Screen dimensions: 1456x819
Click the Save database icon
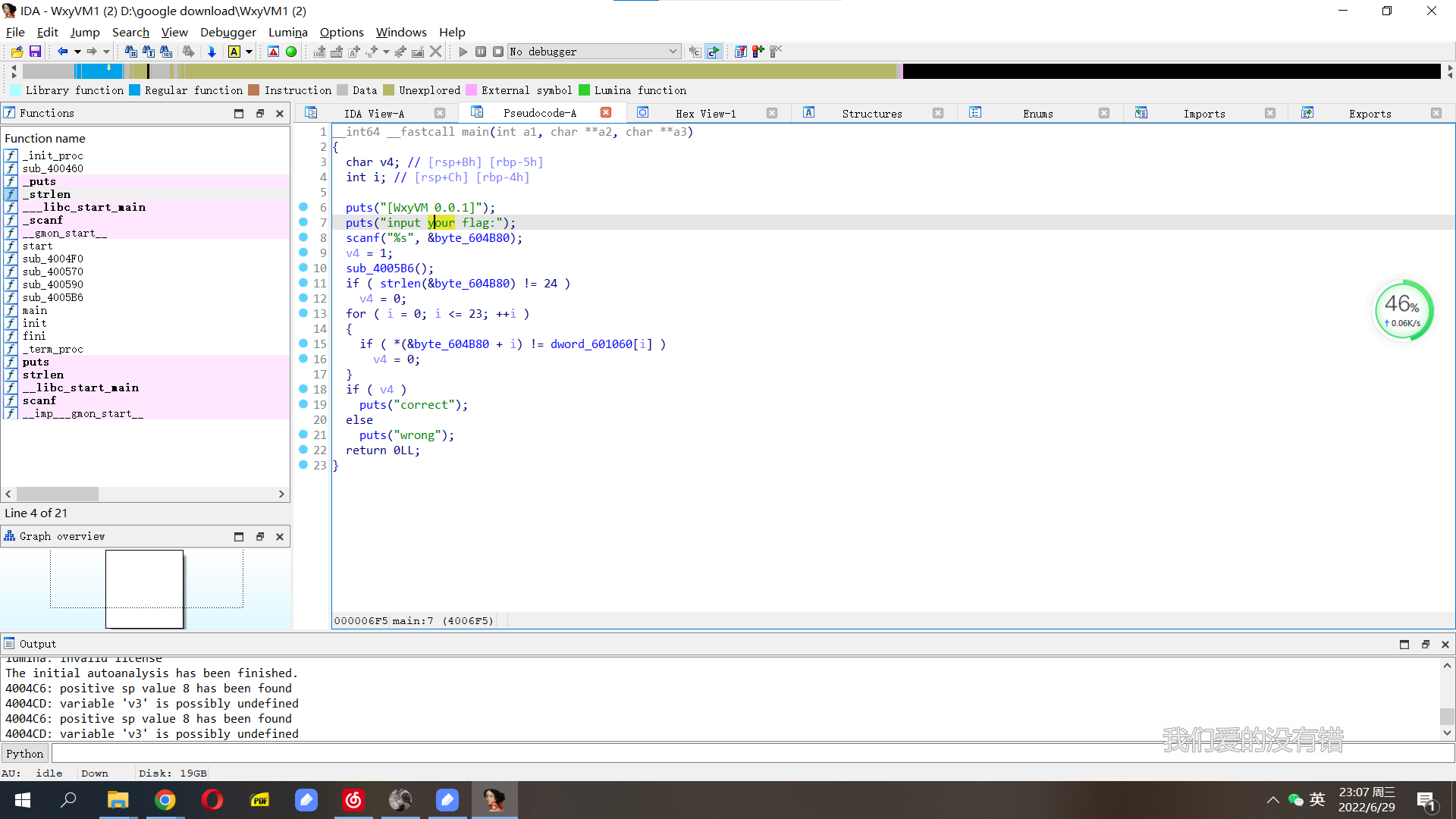[35, 52]
